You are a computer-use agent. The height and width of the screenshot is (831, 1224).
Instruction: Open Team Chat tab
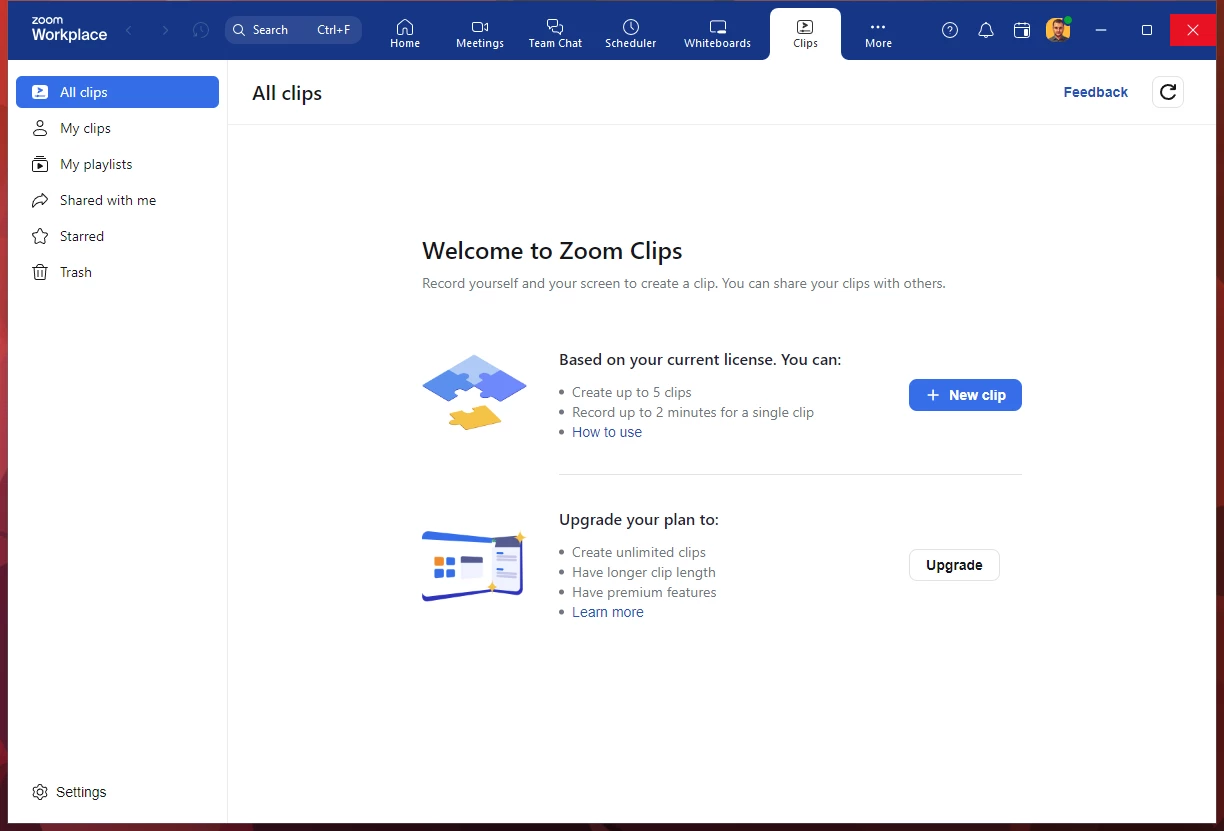[555, 34]
